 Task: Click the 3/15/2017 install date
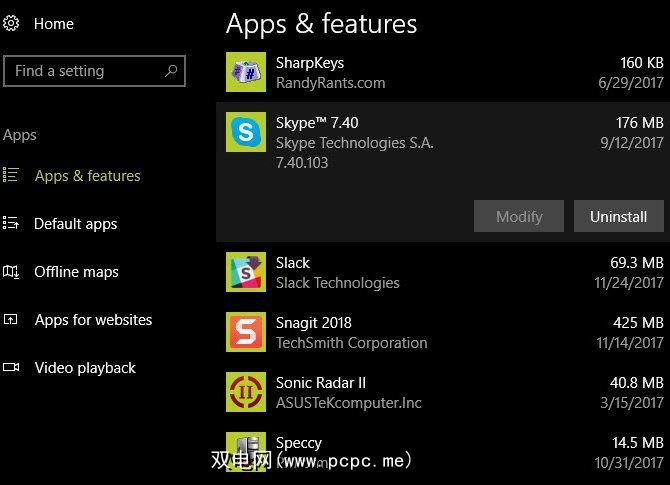tap(632, 403)
